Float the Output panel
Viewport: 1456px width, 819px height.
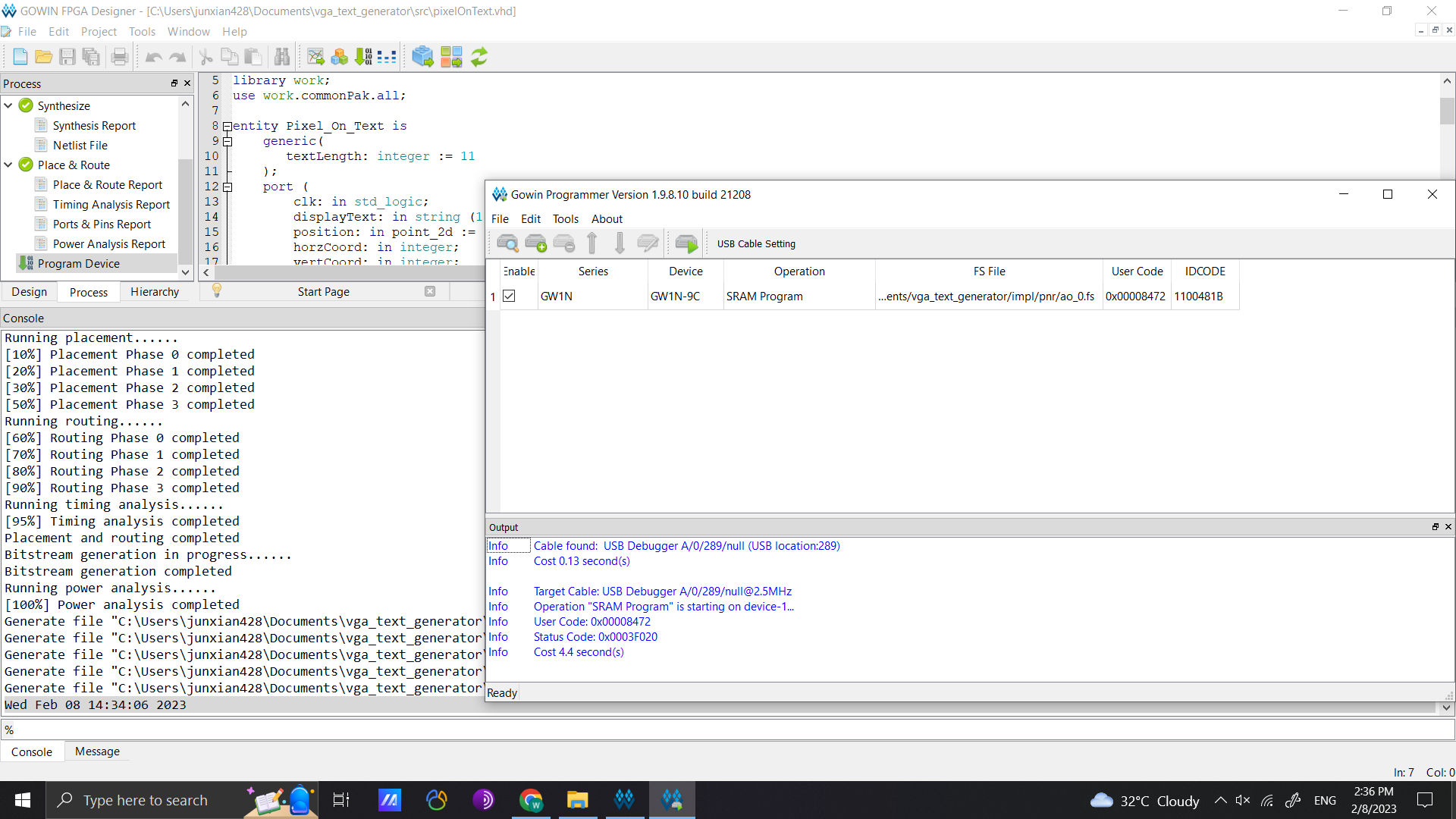click(1435, 527)
